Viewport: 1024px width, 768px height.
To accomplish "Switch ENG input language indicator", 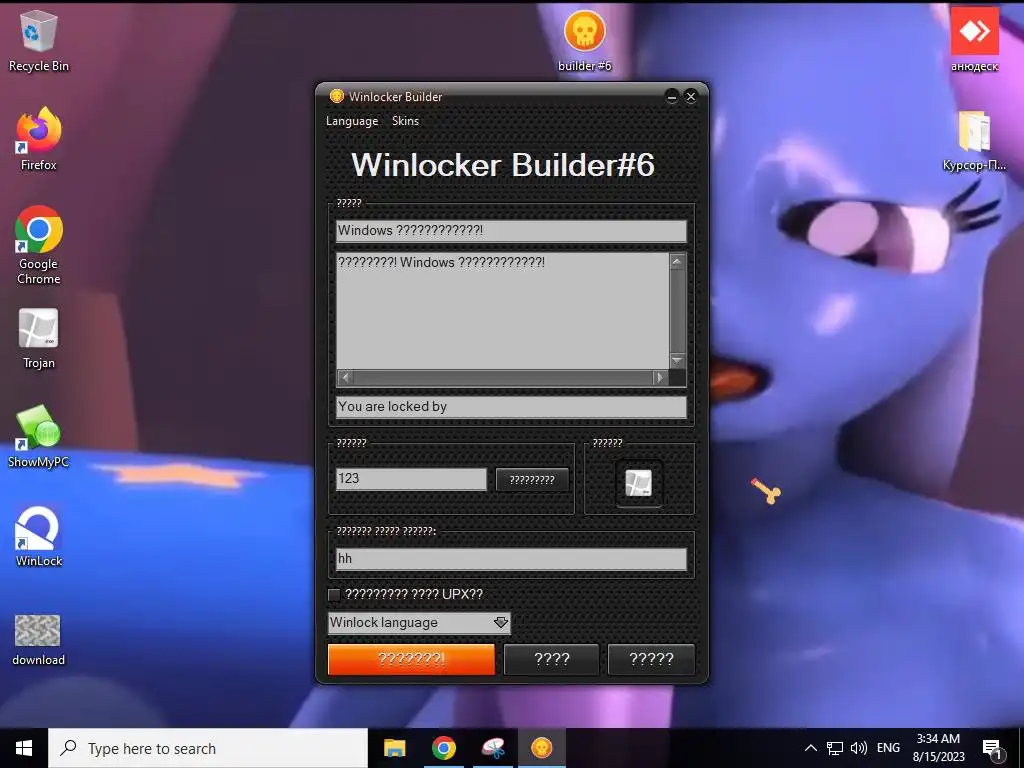I will [x=888, y=748].
